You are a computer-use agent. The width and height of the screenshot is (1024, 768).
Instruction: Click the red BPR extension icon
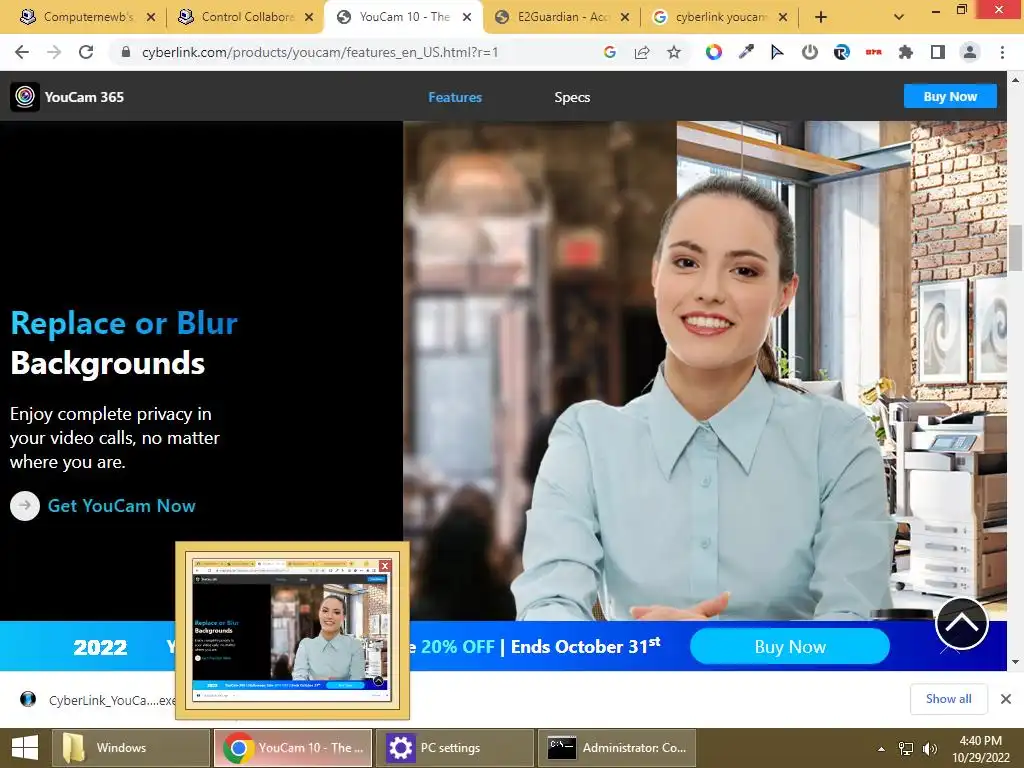pos(873,52)
